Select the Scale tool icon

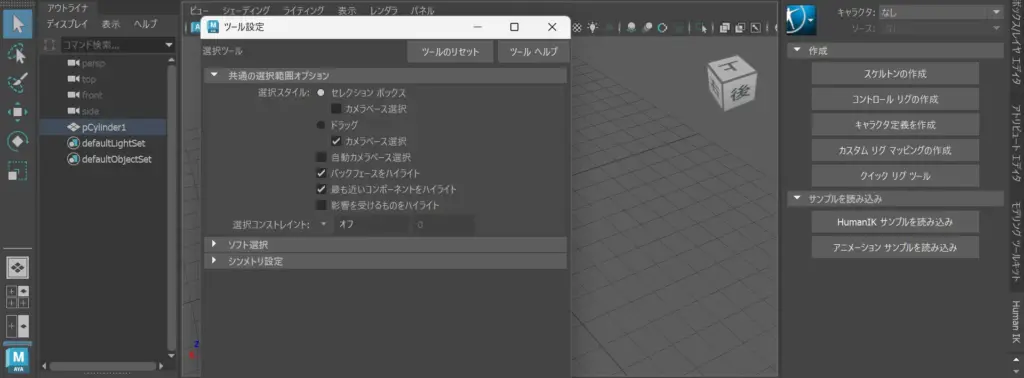(x=18, y=170)
